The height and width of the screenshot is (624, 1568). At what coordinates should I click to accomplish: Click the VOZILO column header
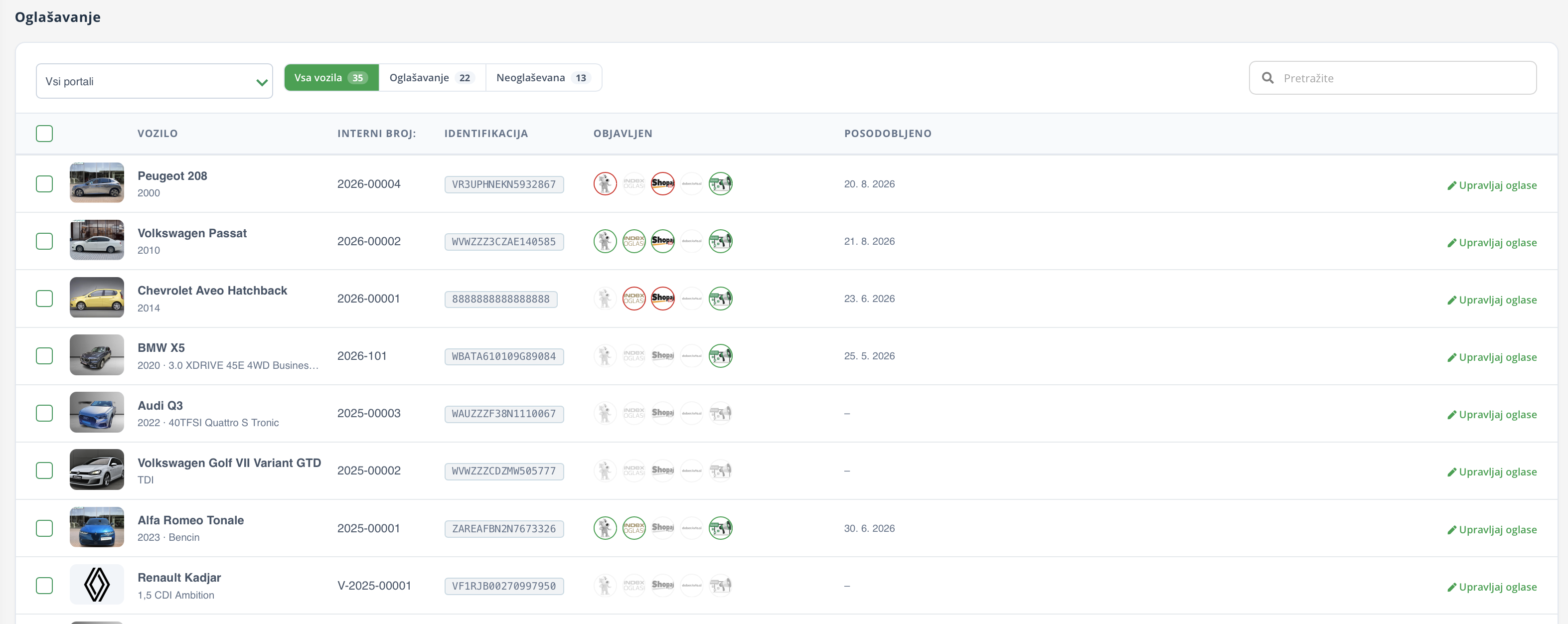click(x=157, y=134)
